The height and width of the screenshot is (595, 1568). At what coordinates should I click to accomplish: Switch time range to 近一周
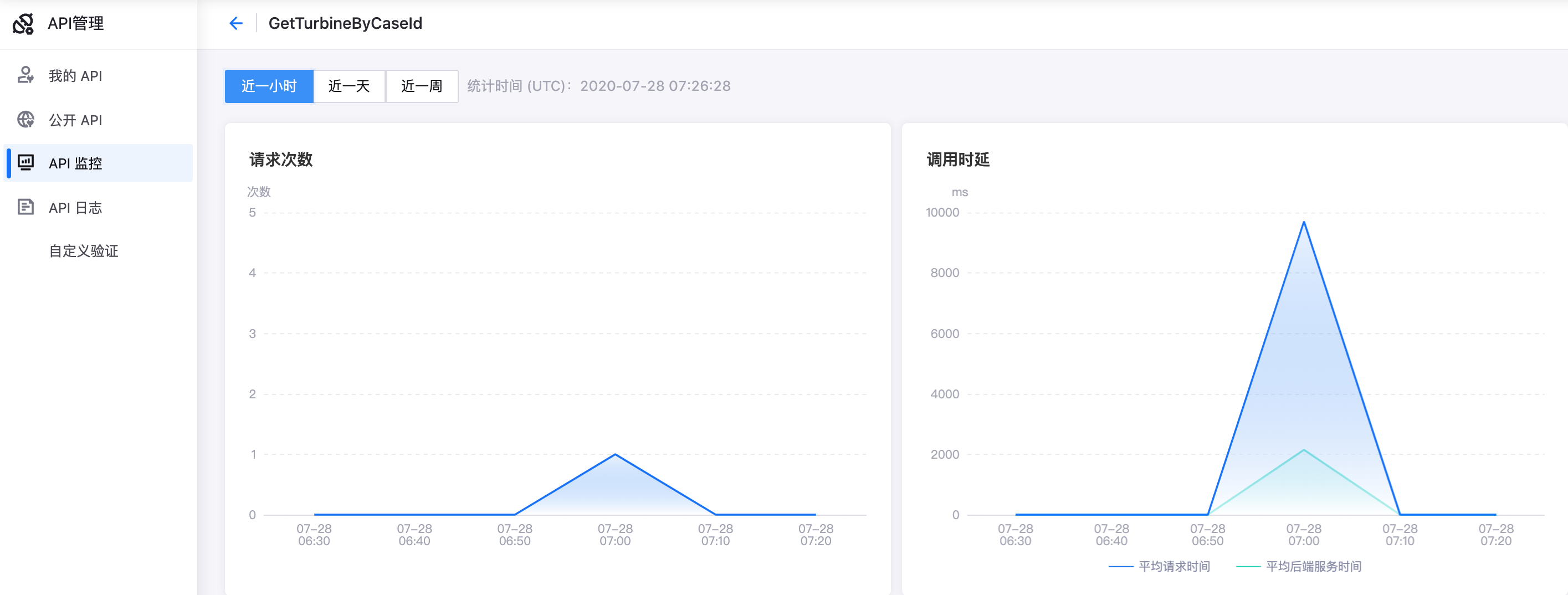pyautogui.click(x=421, y=86)
